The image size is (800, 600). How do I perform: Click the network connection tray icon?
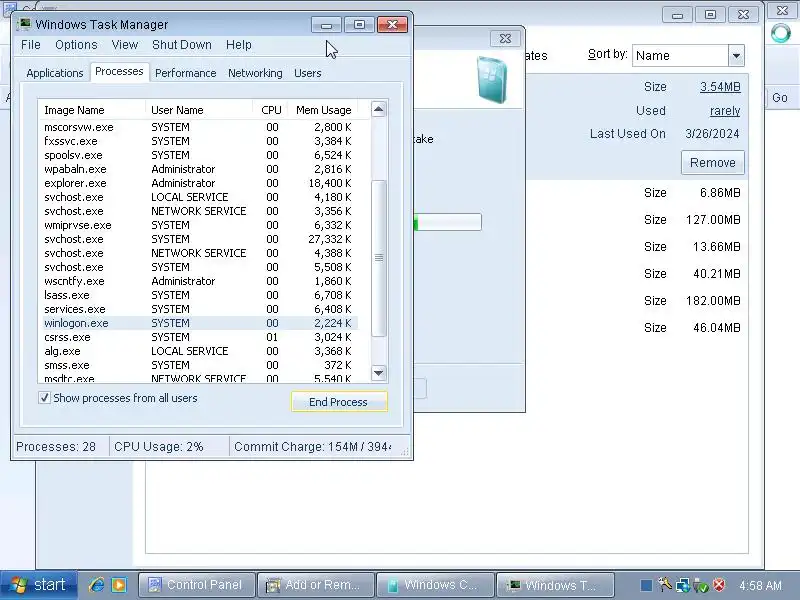[x=683, y=585]
